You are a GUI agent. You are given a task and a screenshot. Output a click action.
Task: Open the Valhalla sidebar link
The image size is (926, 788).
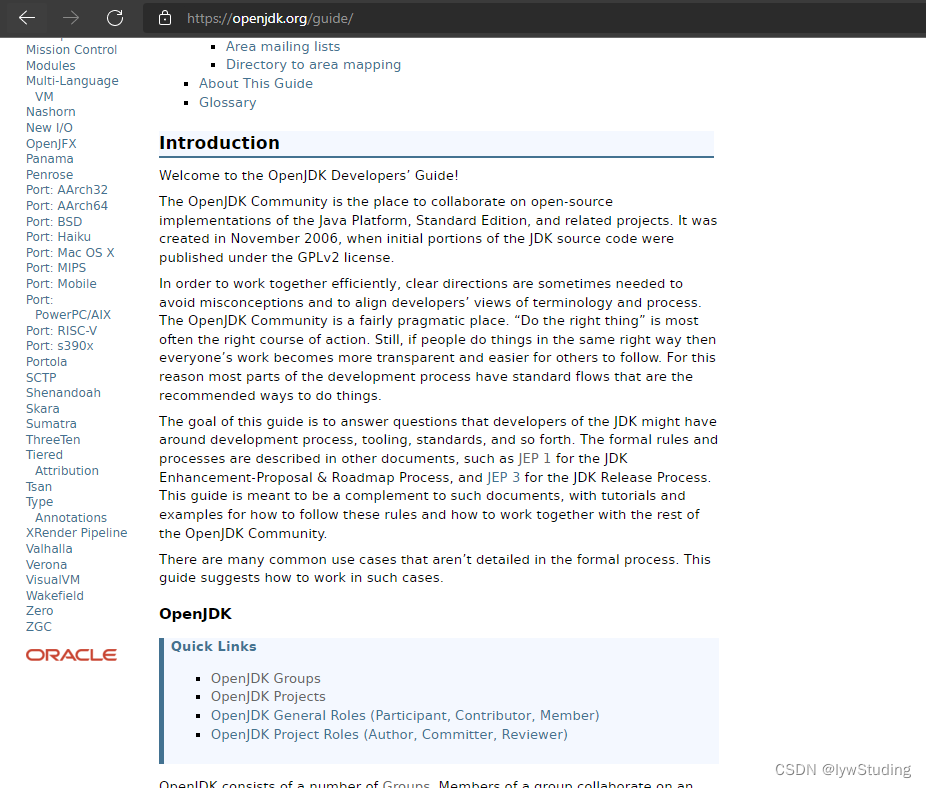coord(49,549)
